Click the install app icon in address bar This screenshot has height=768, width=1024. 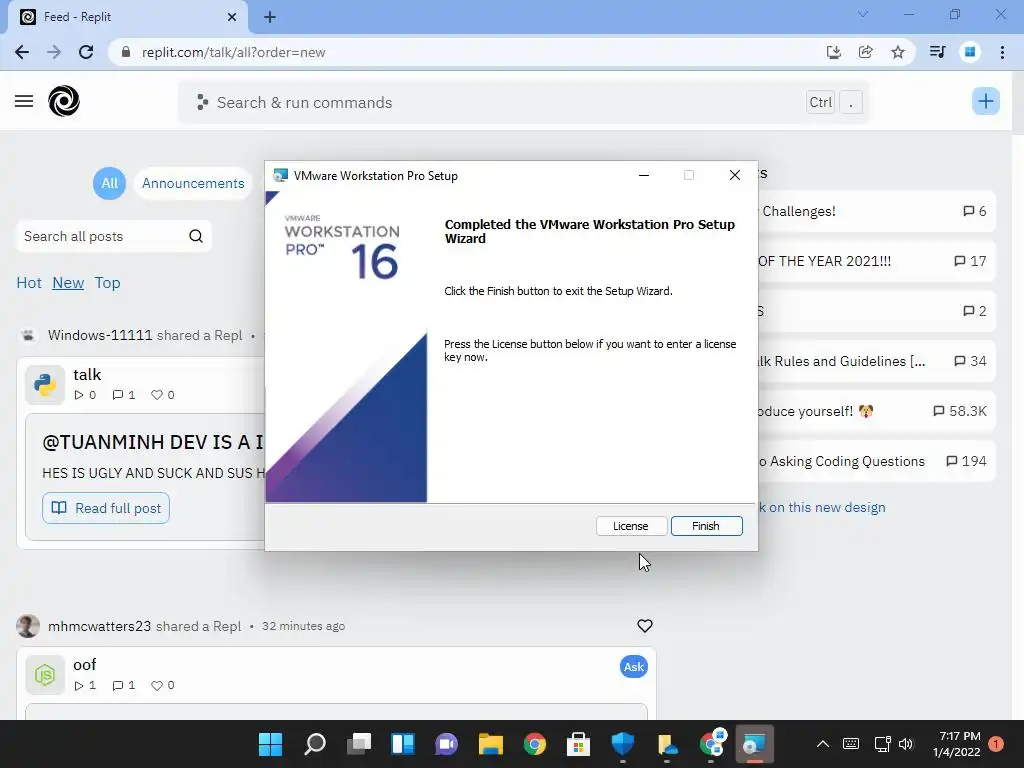(834, 52)
